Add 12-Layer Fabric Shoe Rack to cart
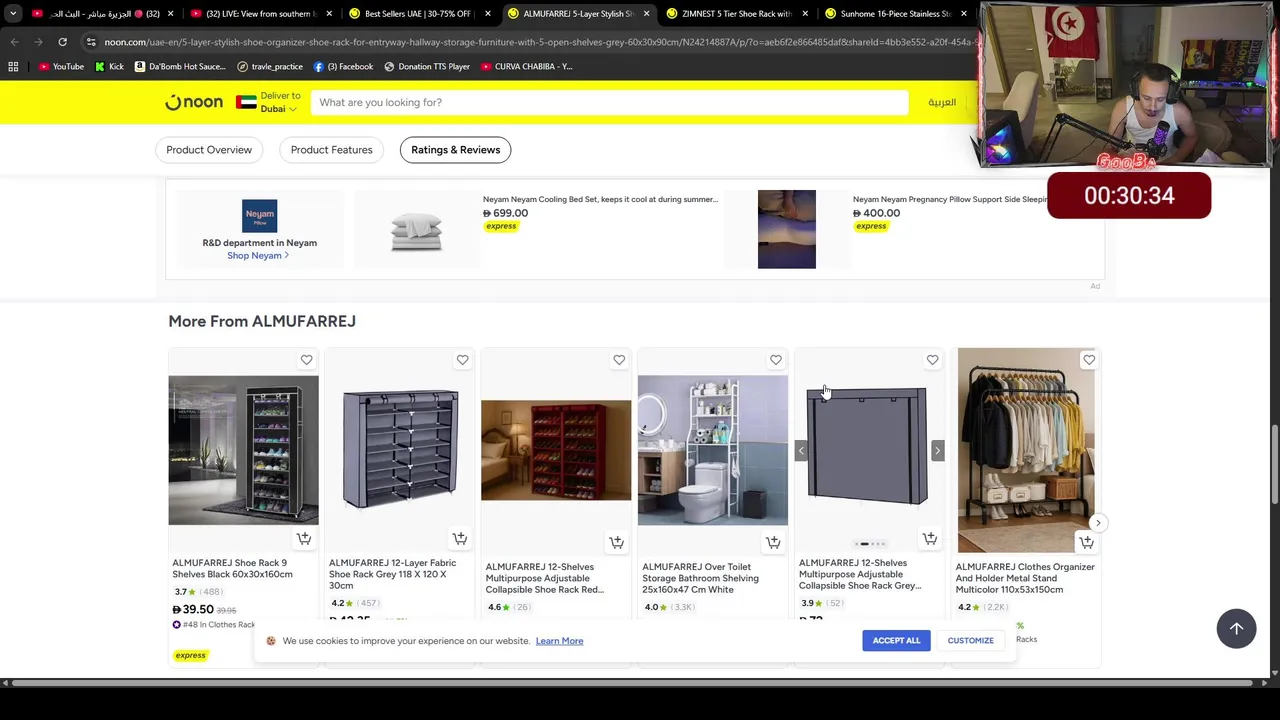The width and height of the screenshot is (1280, 720). 460,539
